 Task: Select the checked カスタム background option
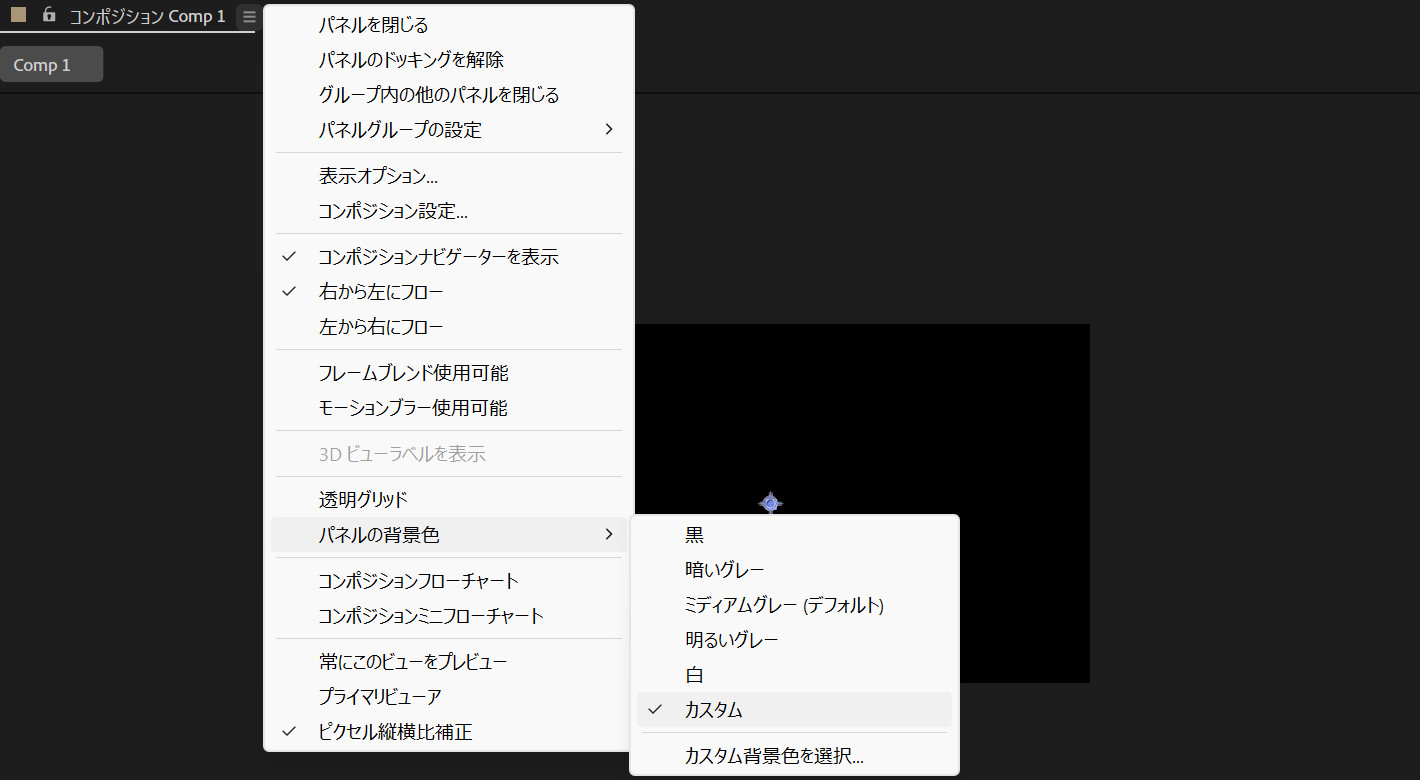click(794, 710)
